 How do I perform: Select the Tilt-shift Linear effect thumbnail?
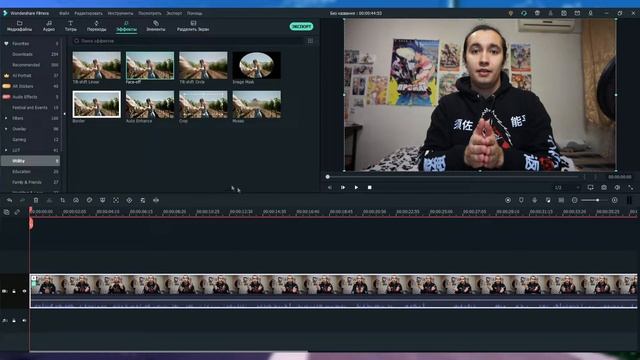97,65
